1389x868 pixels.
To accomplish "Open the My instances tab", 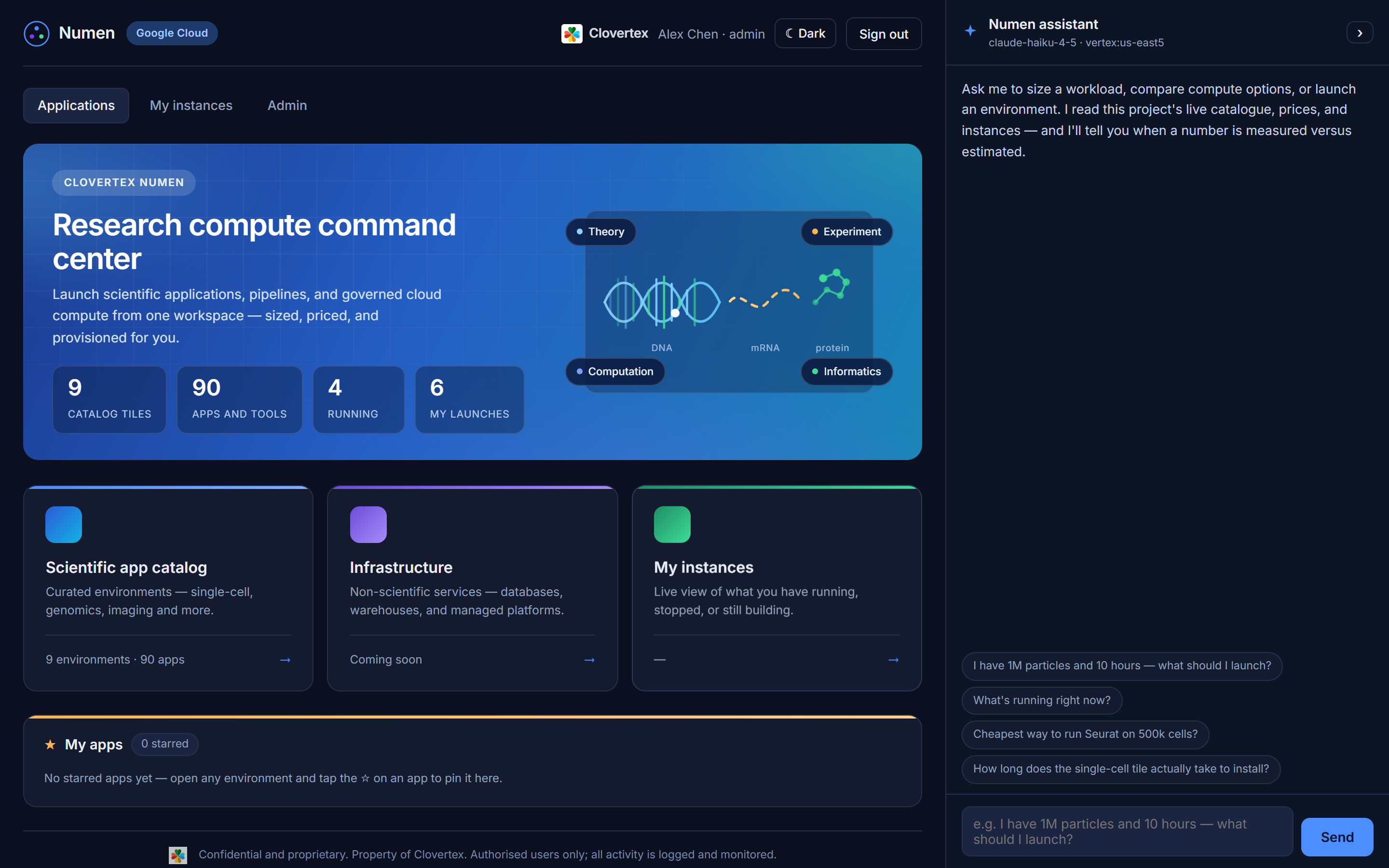I will [191, 105].
